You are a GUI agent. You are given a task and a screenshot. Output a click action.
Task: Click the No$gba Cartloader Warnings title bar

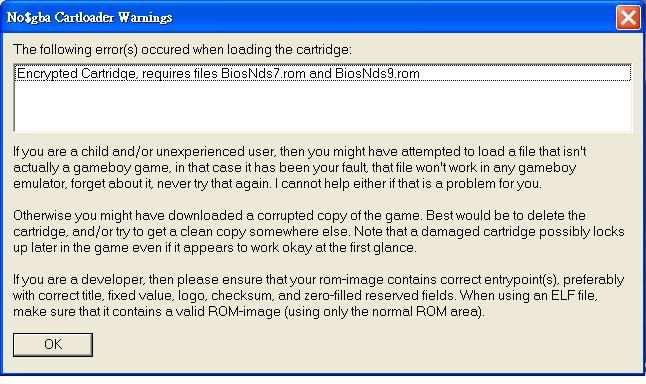pyautogui.click(x=309, y=17)
